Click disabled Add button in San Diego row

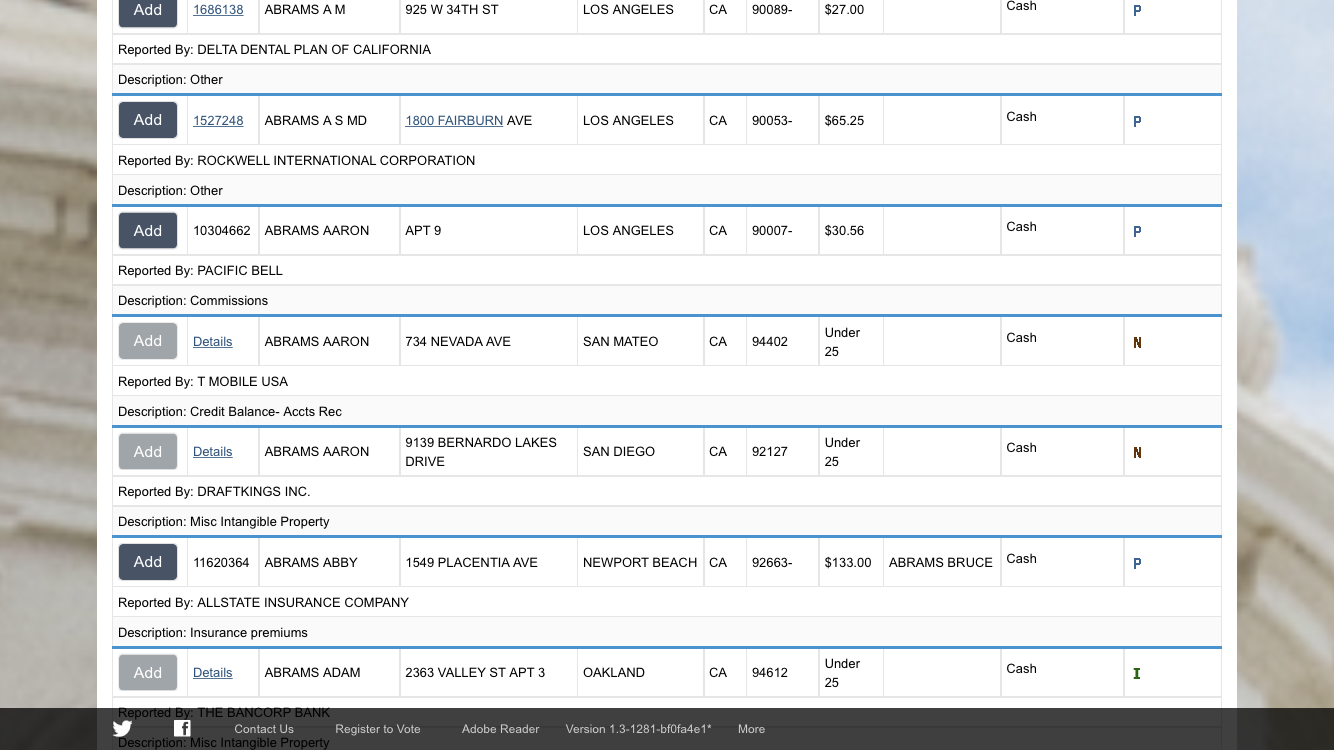pyautogui.click(x=148, y=451)
